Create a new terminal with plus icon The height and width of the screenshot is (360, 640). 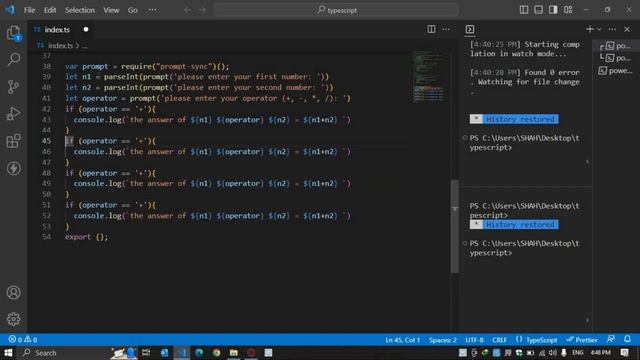[x=589, y=29]
